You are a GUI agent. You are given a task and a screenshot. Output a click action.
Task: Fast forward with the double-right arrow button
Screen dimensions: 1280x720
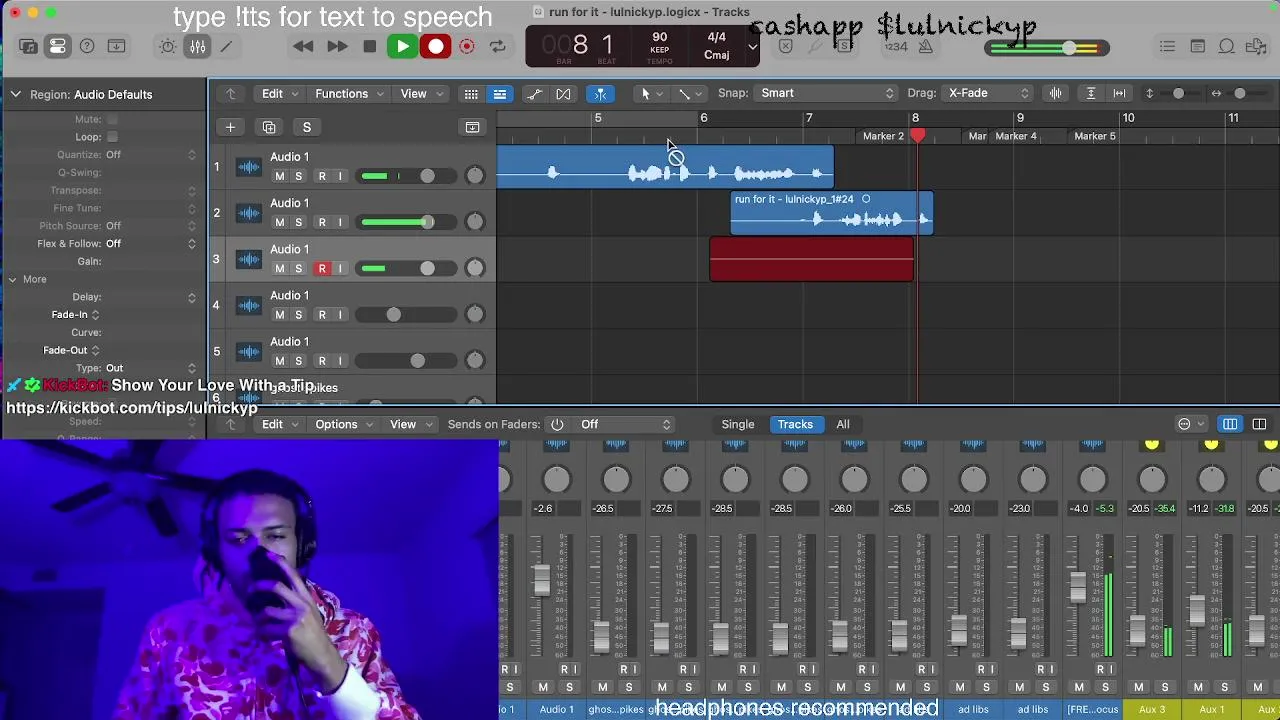(337, 46)
